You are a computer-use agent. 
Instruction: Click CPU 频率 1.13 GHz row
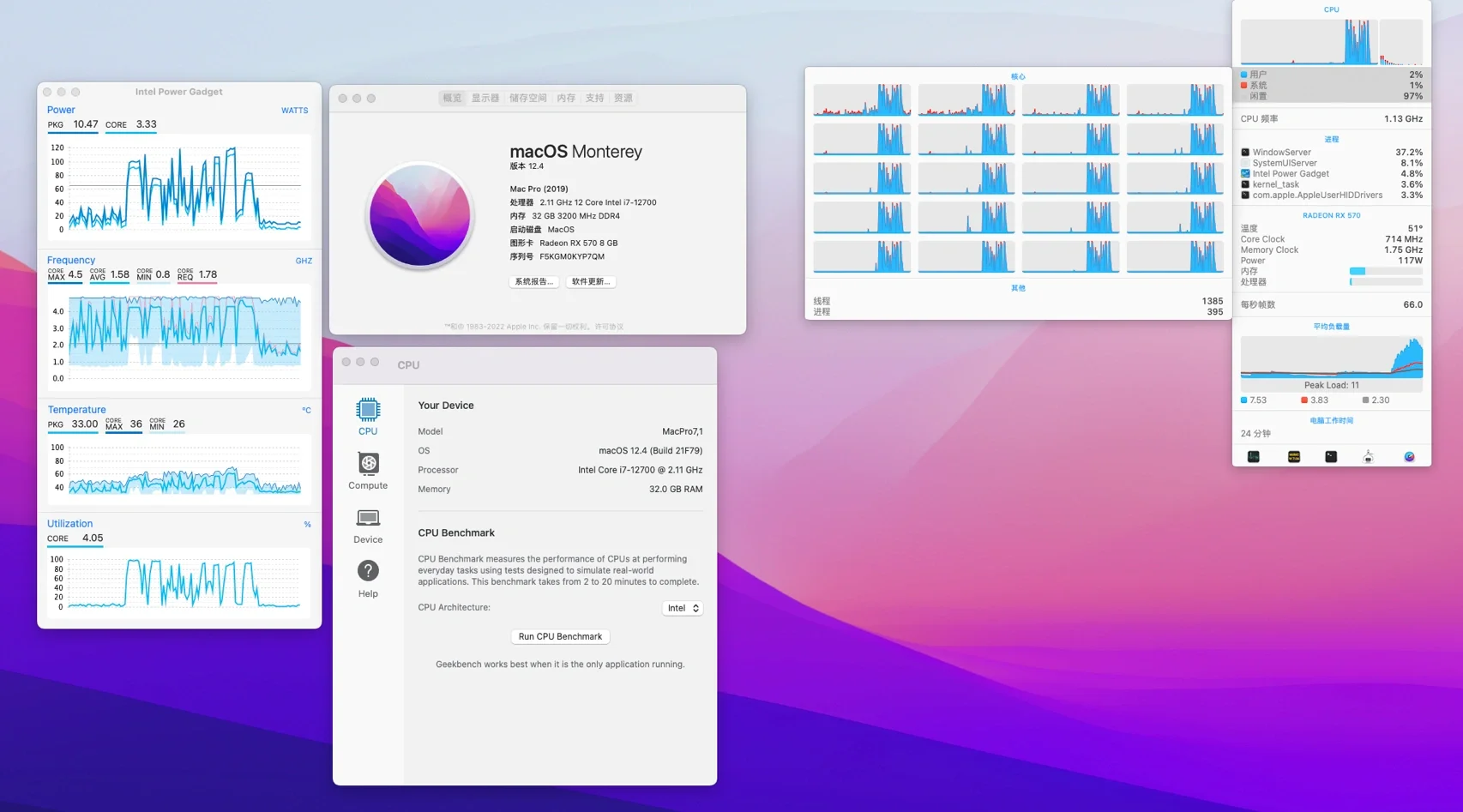tap(1331, 119)
